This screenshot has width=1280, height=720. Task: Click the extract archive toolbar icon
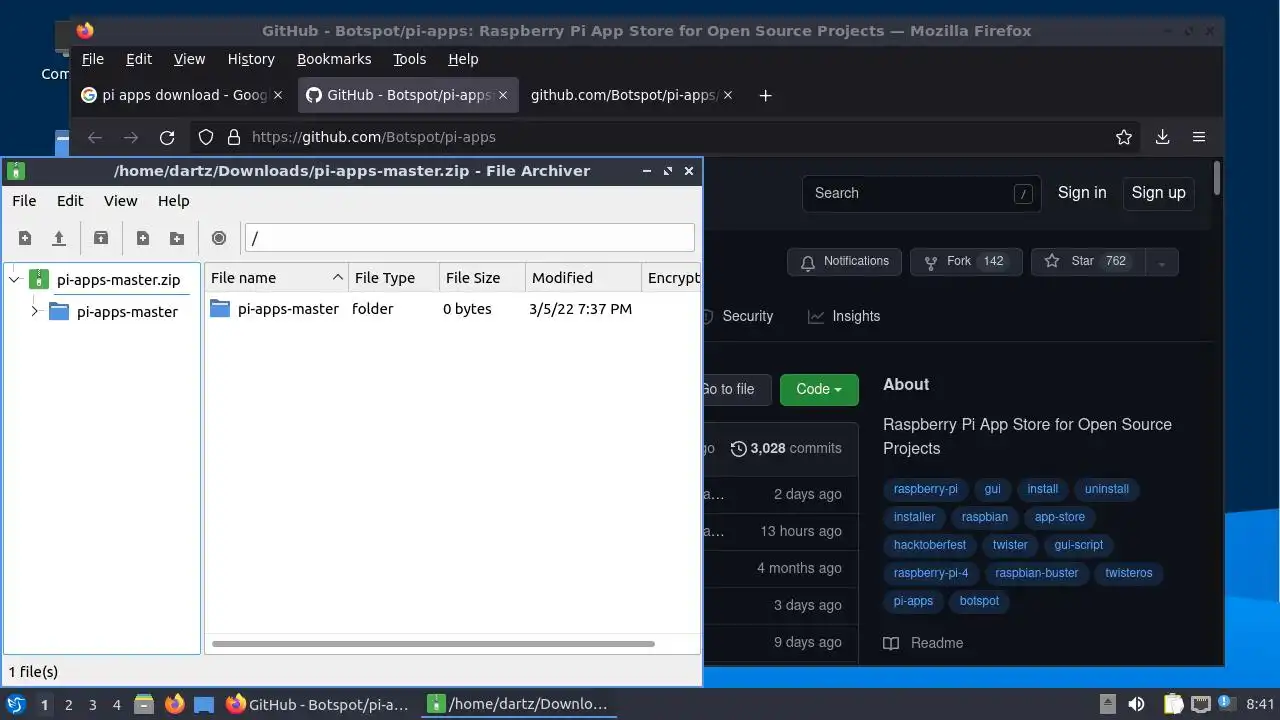click(x=101, y=238)
